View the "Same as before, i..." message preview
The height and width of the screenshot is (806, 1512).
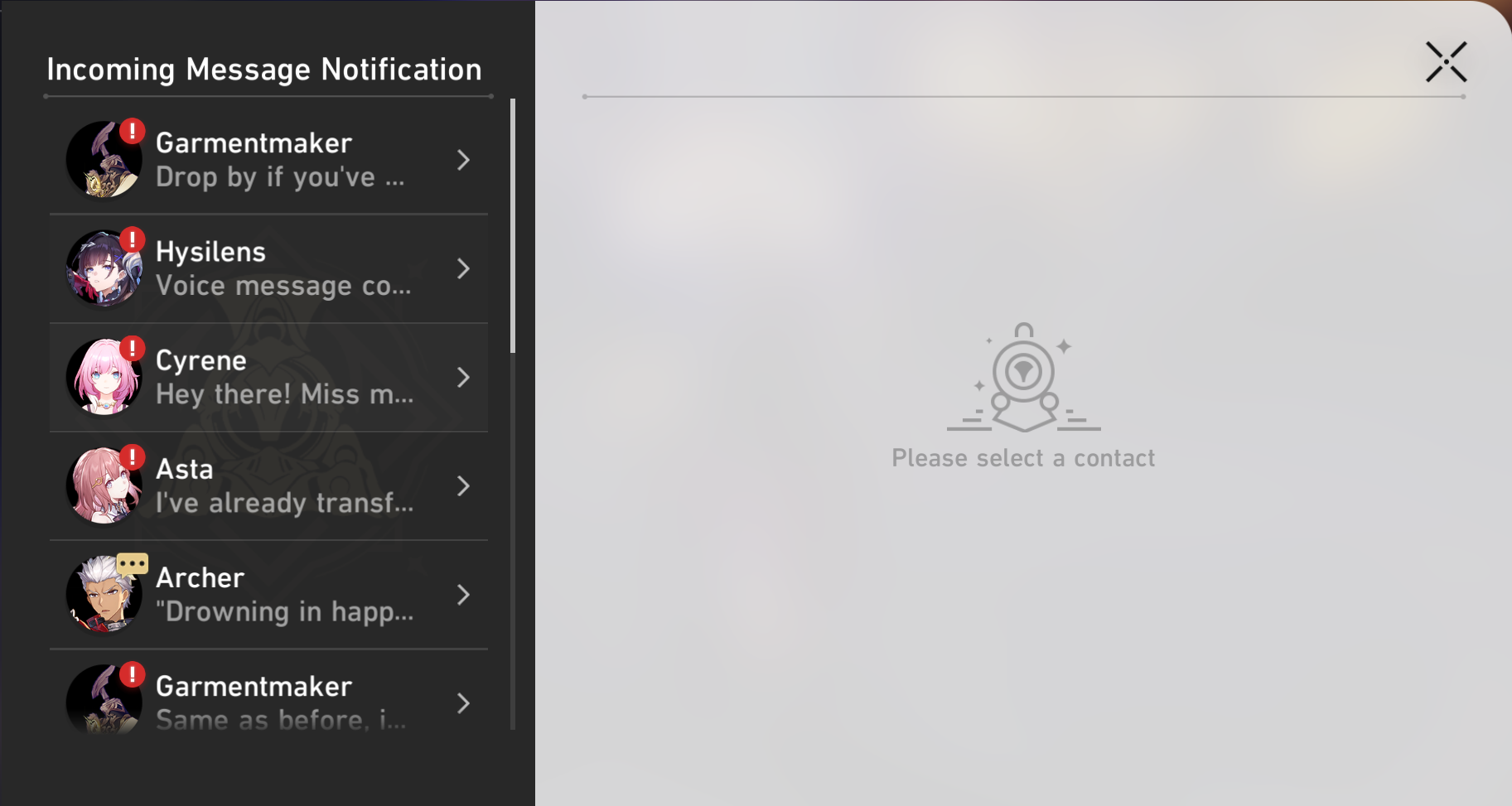[x=282, y=719]
